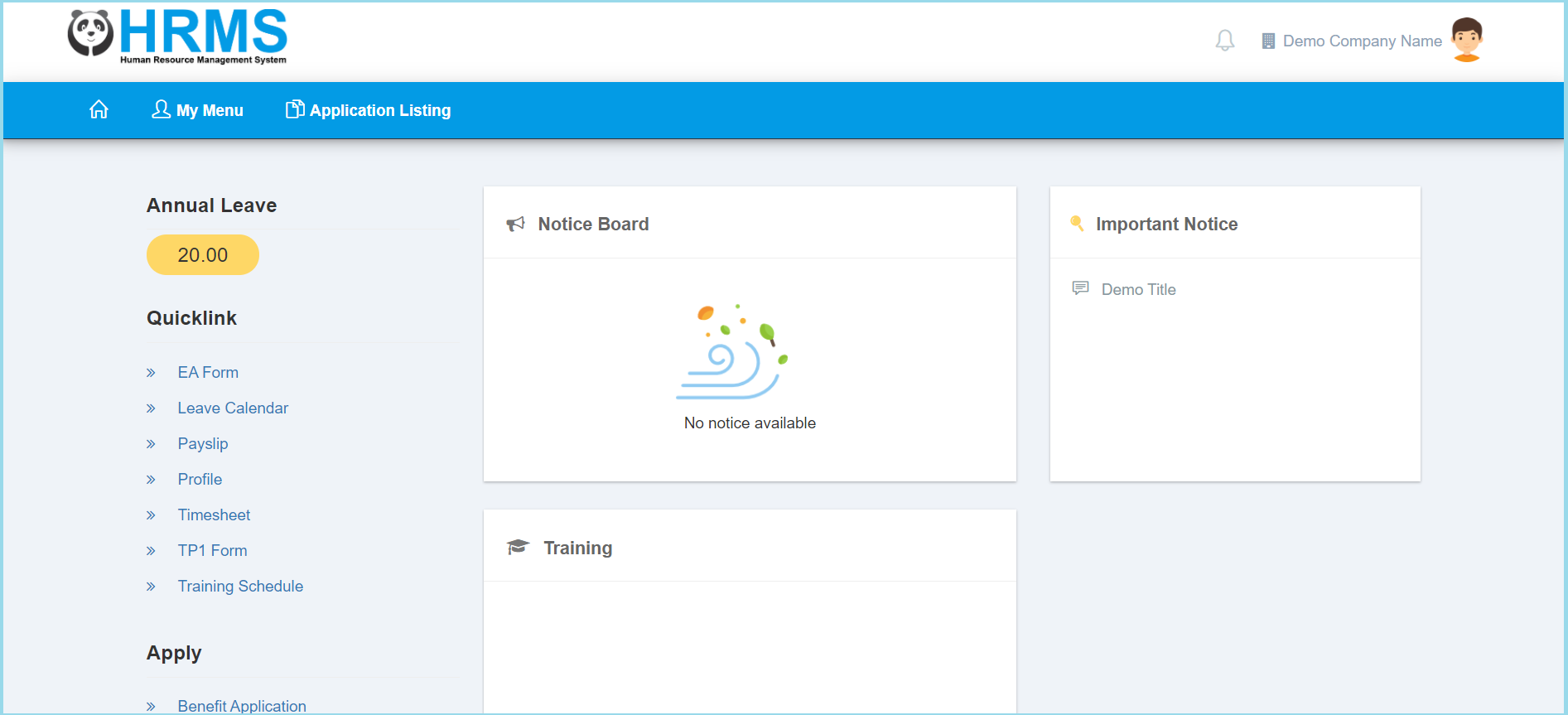Open the My Menu navigation item
Screen dimensions: 1568x715
coord(198,110)
